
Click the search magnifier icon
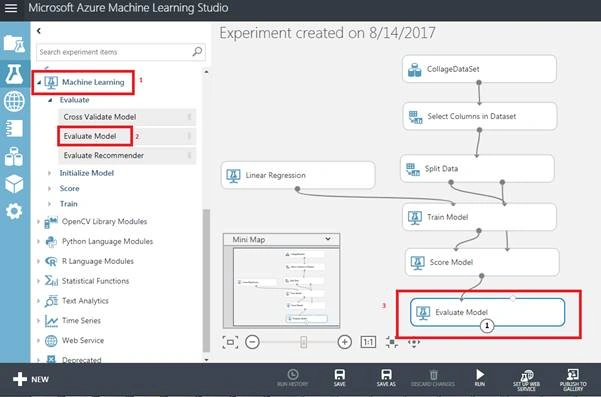click(197, 51)
